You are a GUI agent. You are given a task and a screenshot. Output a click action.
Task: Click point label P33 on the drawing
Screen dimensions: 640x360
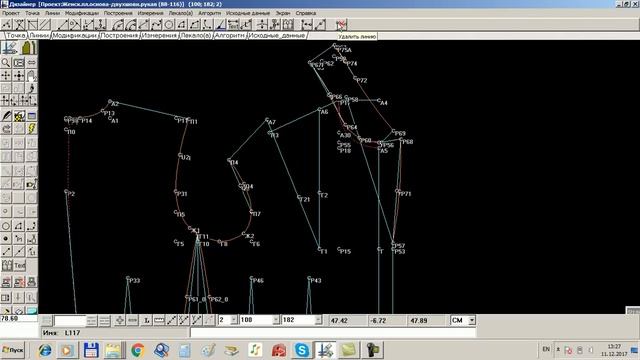click(134, 280)
